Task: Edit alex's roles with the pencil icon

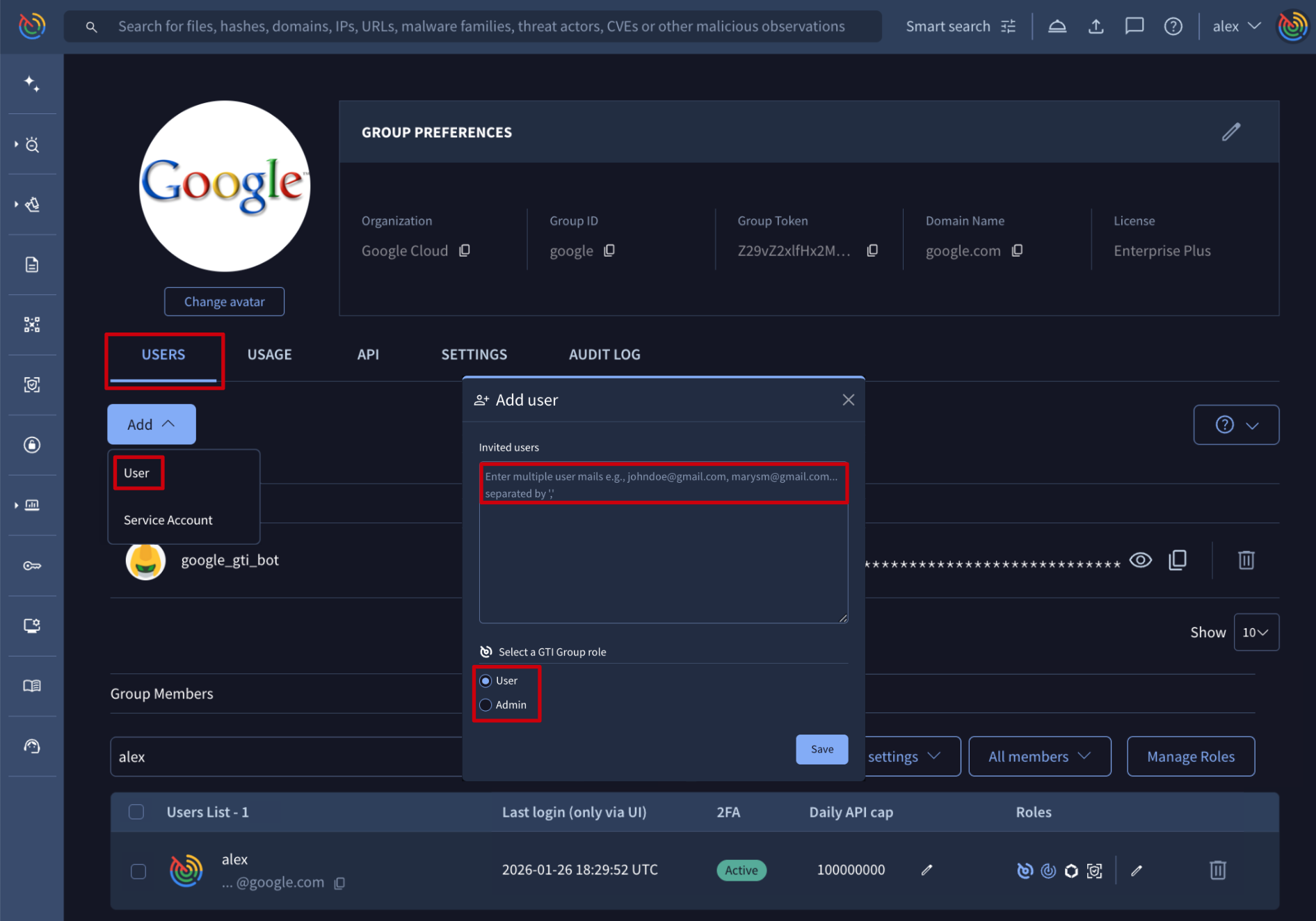Action: 1137,870
